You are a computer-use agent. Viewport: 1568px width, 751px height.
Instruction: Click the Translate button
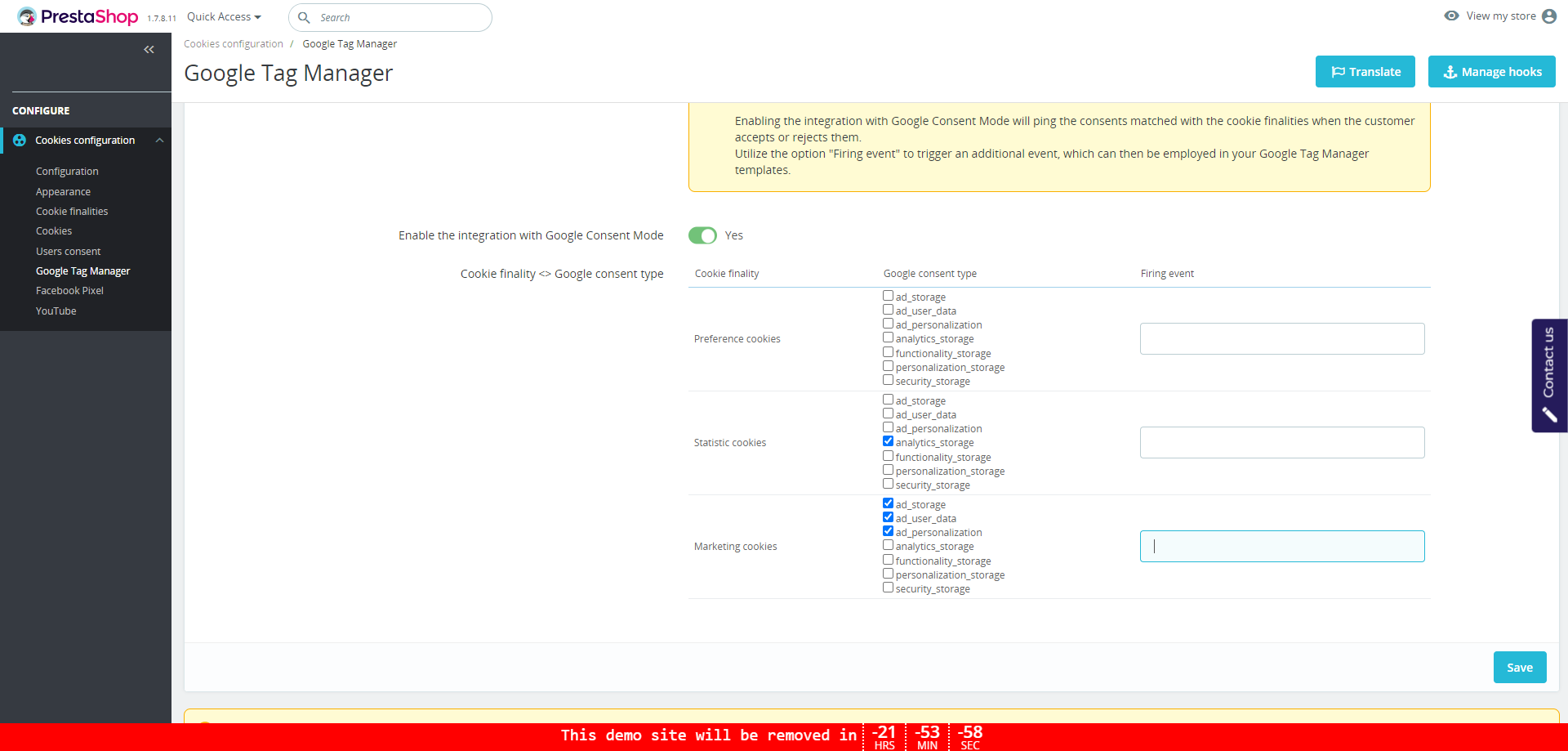pos(1365,71)
